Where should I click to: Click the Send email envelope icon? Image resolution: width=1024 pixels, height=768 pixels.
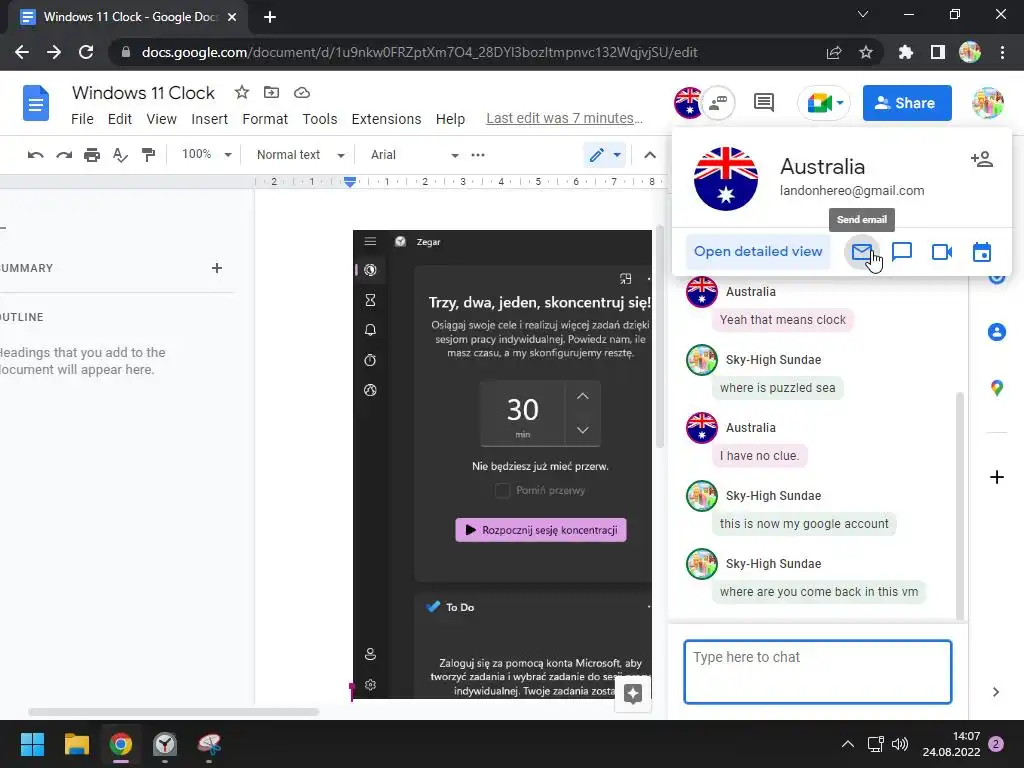[x=862, y=251]
